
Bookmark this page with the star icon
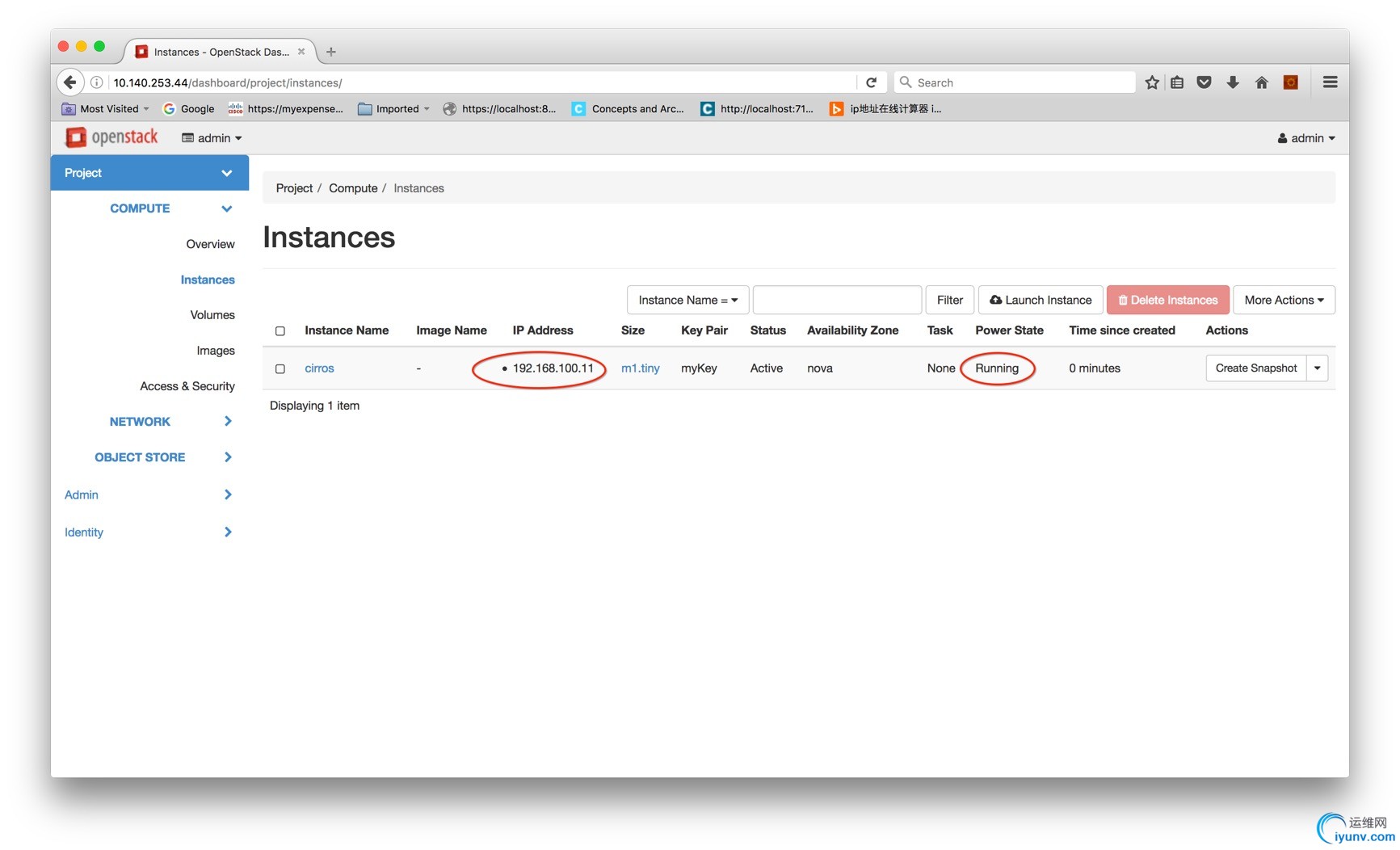click(1152, 82)
